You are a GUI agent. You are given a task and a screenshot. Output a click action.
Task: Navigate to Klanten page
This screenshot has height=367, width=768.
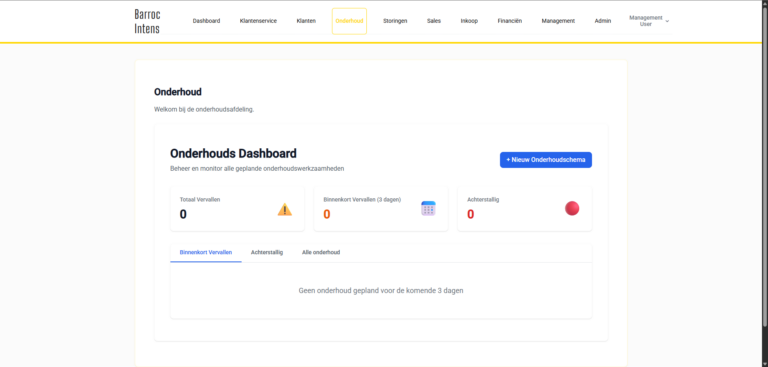(306, 21)
